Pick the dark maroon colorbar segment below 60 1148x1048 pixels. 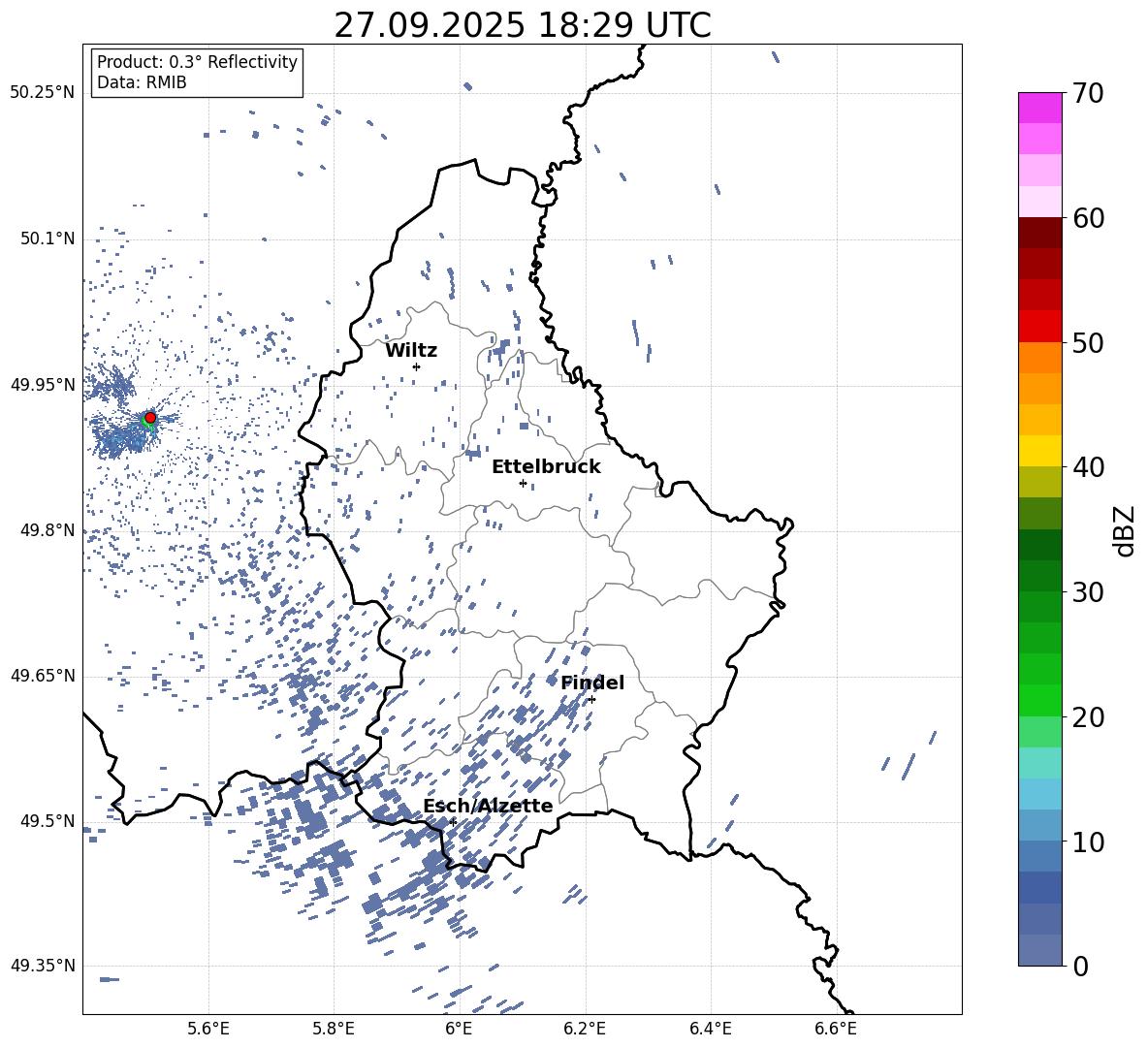1039,233
